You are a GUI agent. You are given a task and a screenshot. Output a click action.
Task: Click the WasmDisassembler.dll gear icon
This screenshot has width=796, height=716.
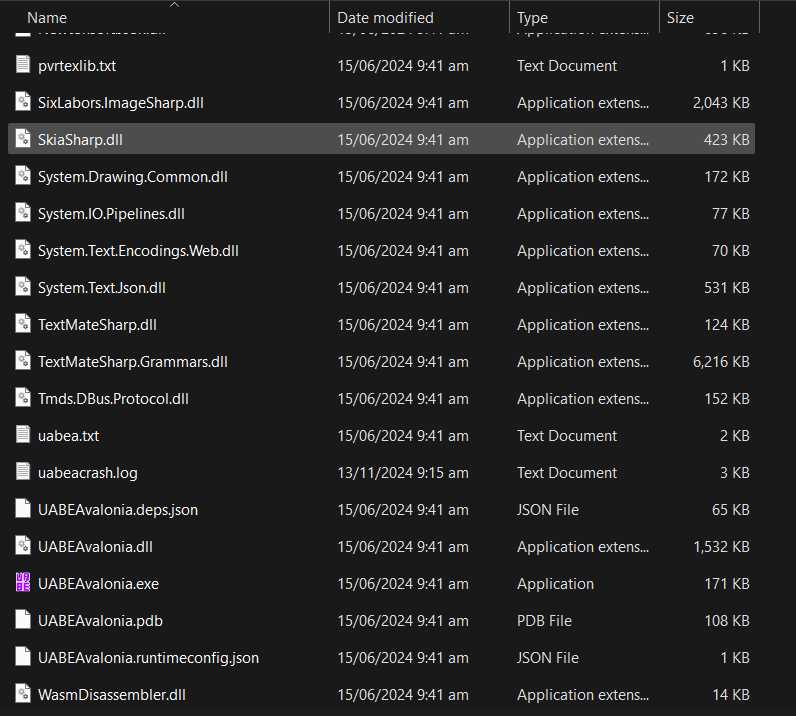23,694
